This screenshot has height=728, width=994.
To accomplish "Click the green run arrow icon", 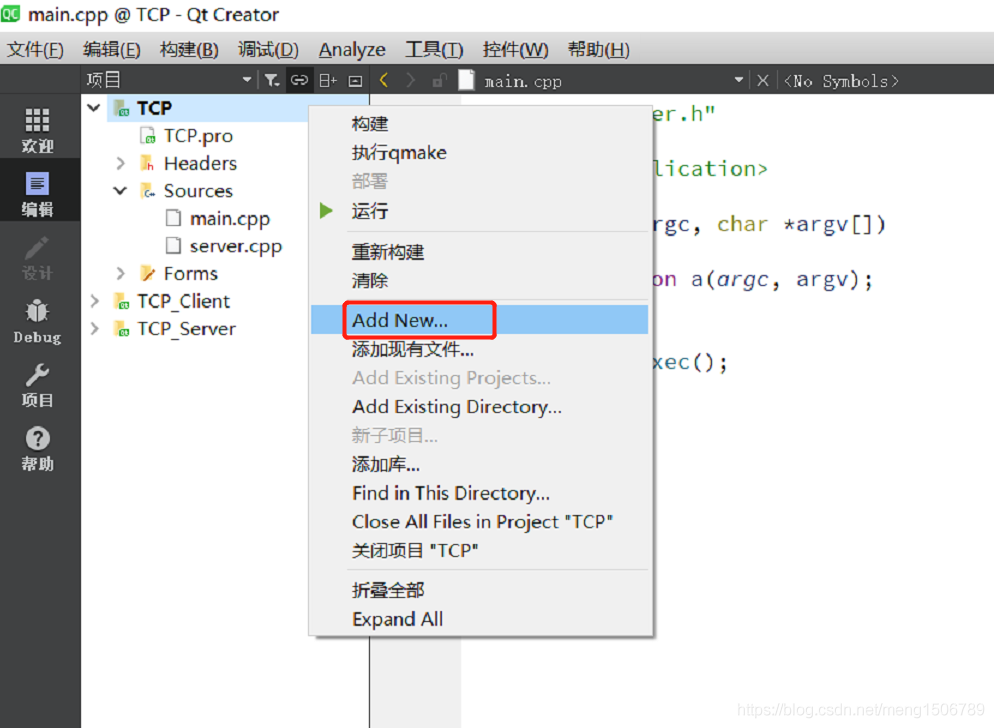I will pyautogui.click(x=326, y=211).
